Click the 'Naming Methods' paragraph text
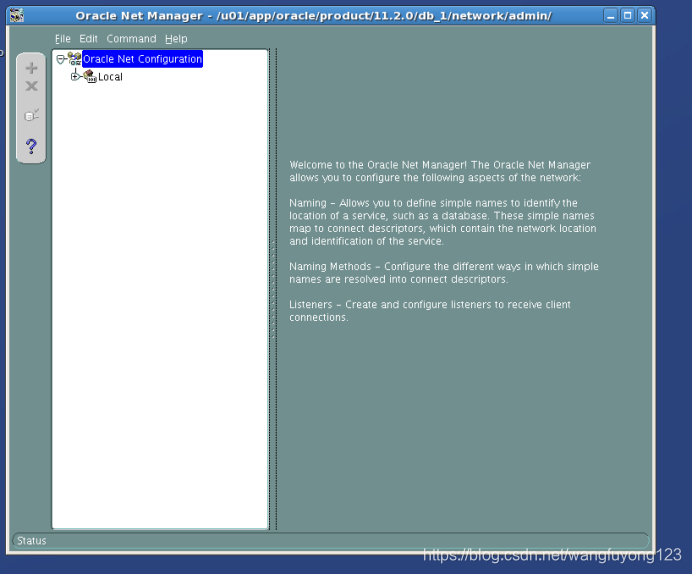Image resolution: width=692 pixels, height=574 pixels. pos(444,273)
